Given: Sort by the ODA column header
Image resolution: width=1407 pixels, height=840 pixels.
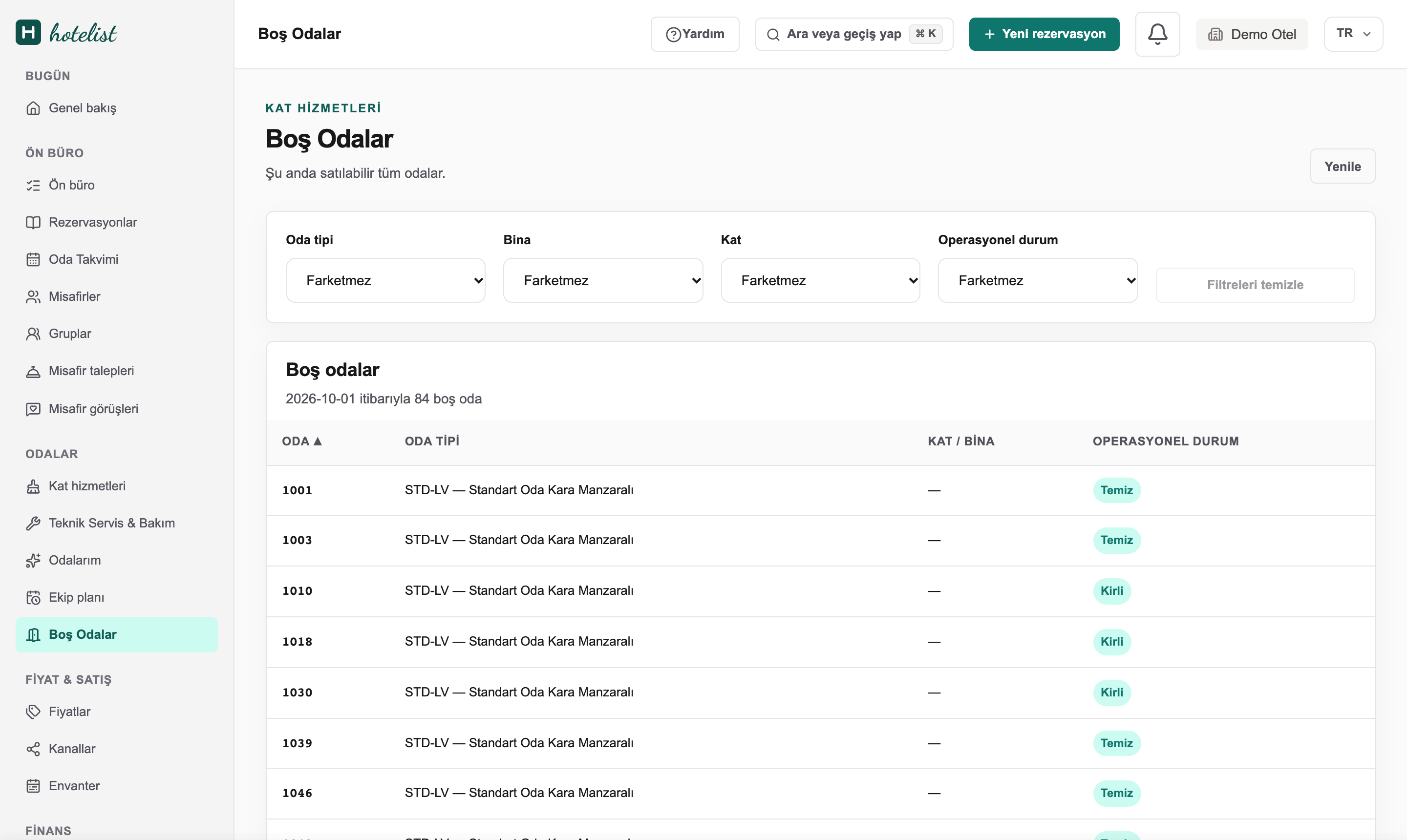Looking at the screenshot, I should [x=302, y=441].
